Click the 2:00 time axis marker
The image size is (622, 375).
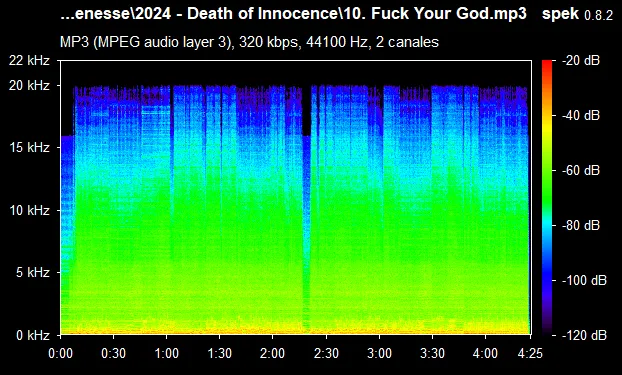(273, 353)
